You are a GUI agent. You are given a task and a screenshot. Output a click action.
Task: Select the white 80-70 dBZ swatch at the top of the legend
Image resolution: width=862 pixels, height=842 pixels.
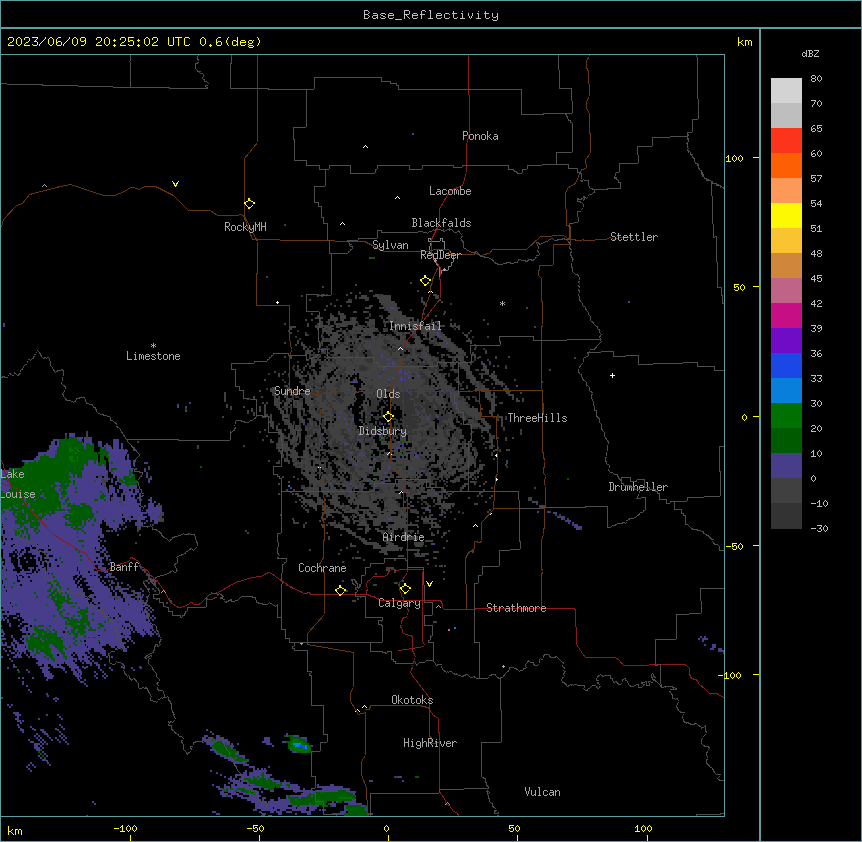(786, 91)
